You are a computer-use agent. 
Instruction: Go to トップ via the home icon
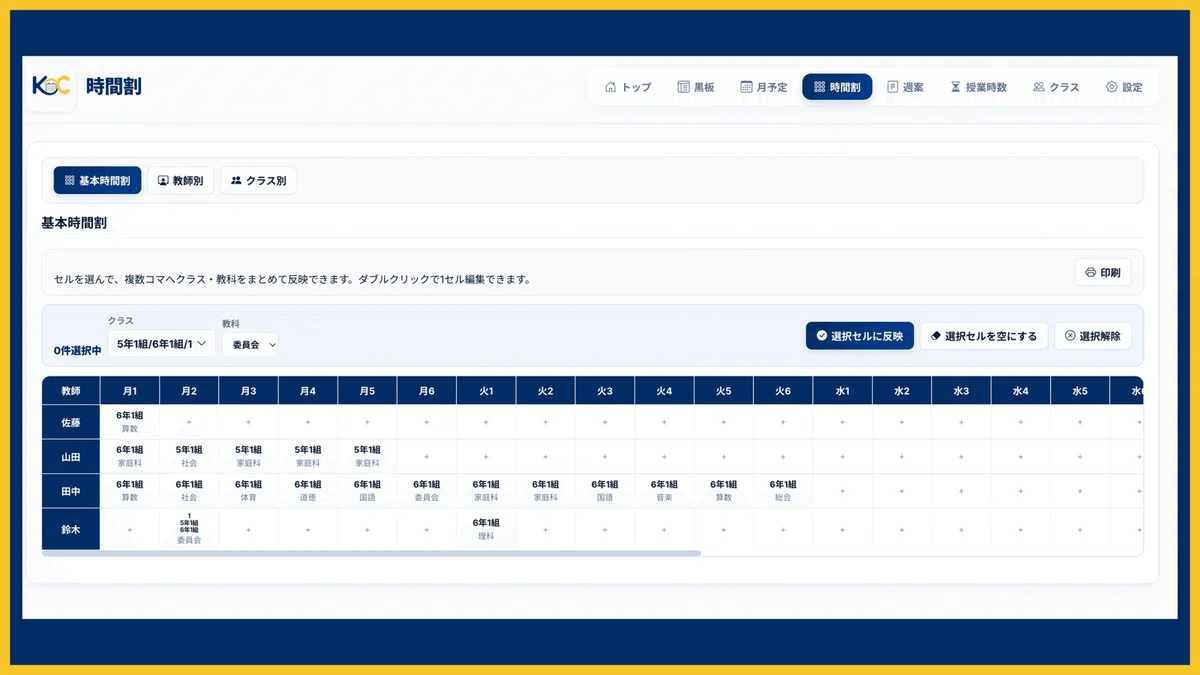(x=610, y=87)
